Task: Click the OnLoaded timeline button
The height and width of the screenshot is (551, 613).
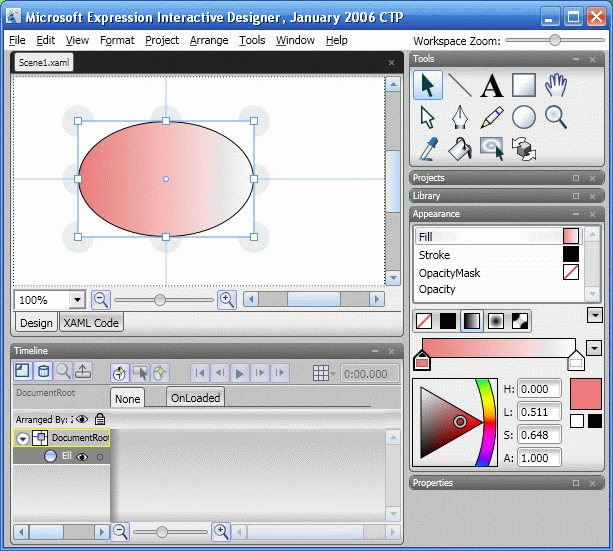Action: 195,398
